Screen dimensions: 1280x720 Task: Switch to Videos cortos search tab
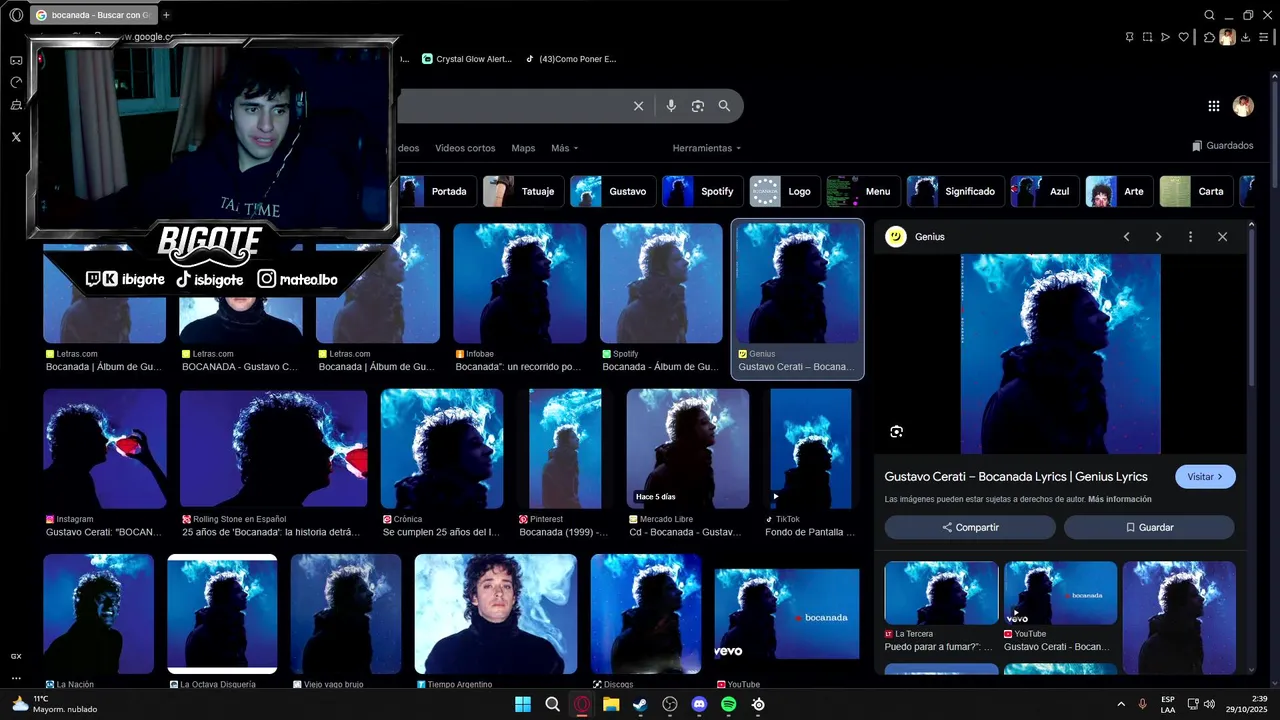(x=465, y=148)
